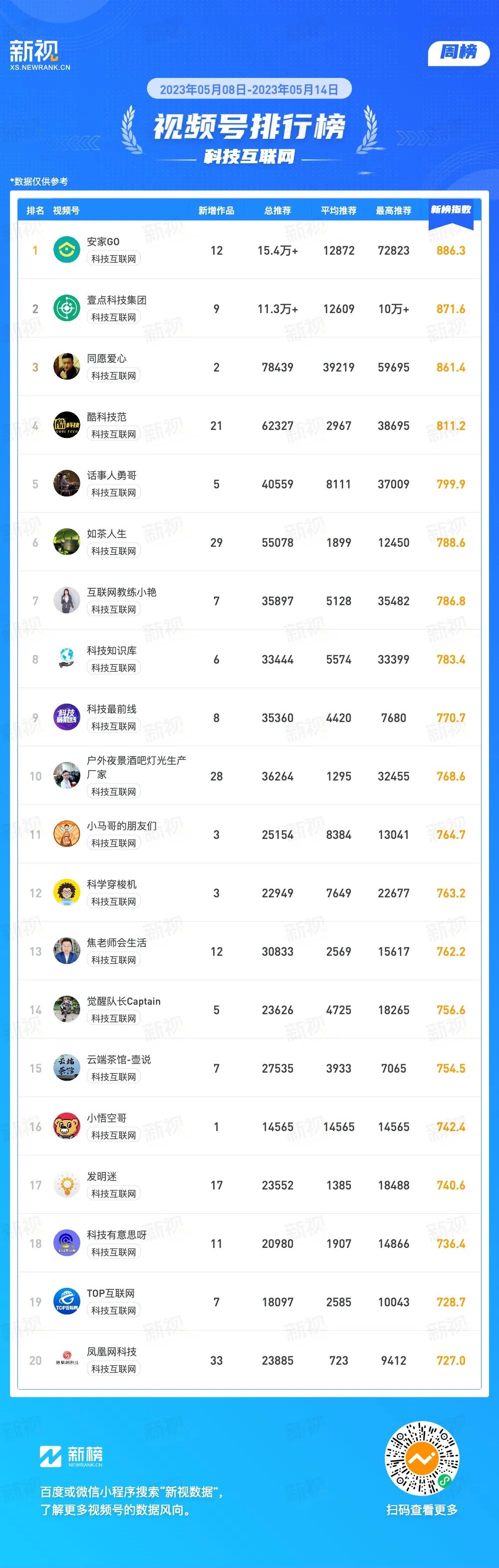499x1568 pixels.
Task: Click 科技互联网 tag under 话事人勇哥
Action: pos(114,492)
